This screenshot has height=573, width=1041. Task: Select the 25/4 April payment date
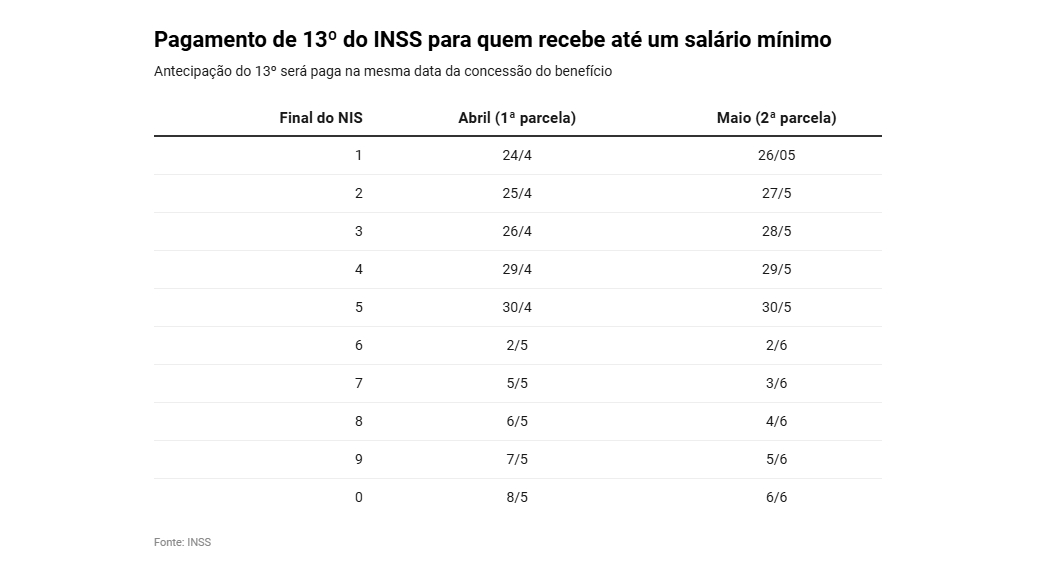[x=517, y=193]
